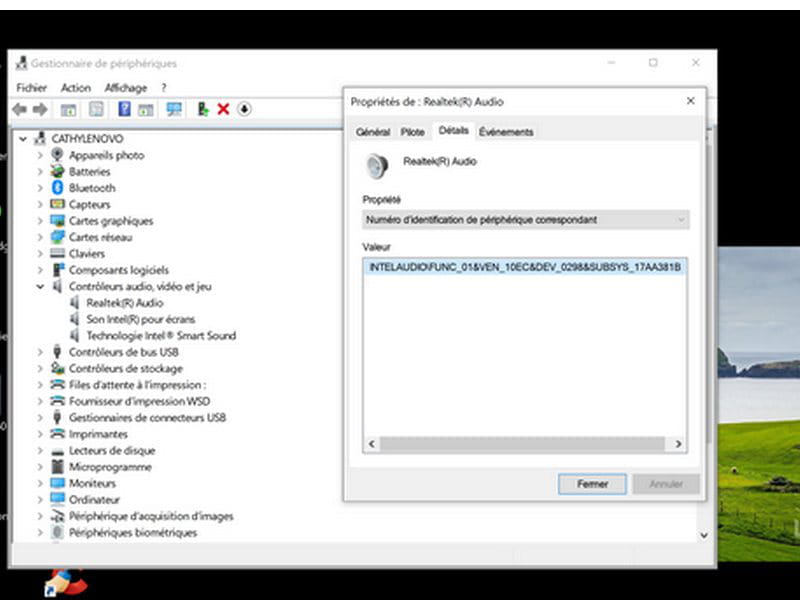This screenshot has width=800, height=600.
Task: Expand the Imprimantes category
Action: click(x=40, y=434)
